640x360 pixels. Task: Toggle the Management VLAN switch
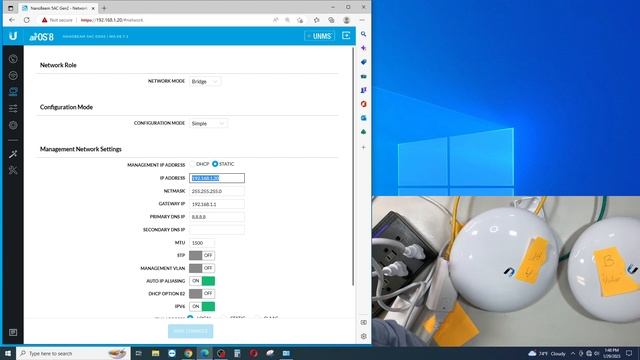[202, 268]
